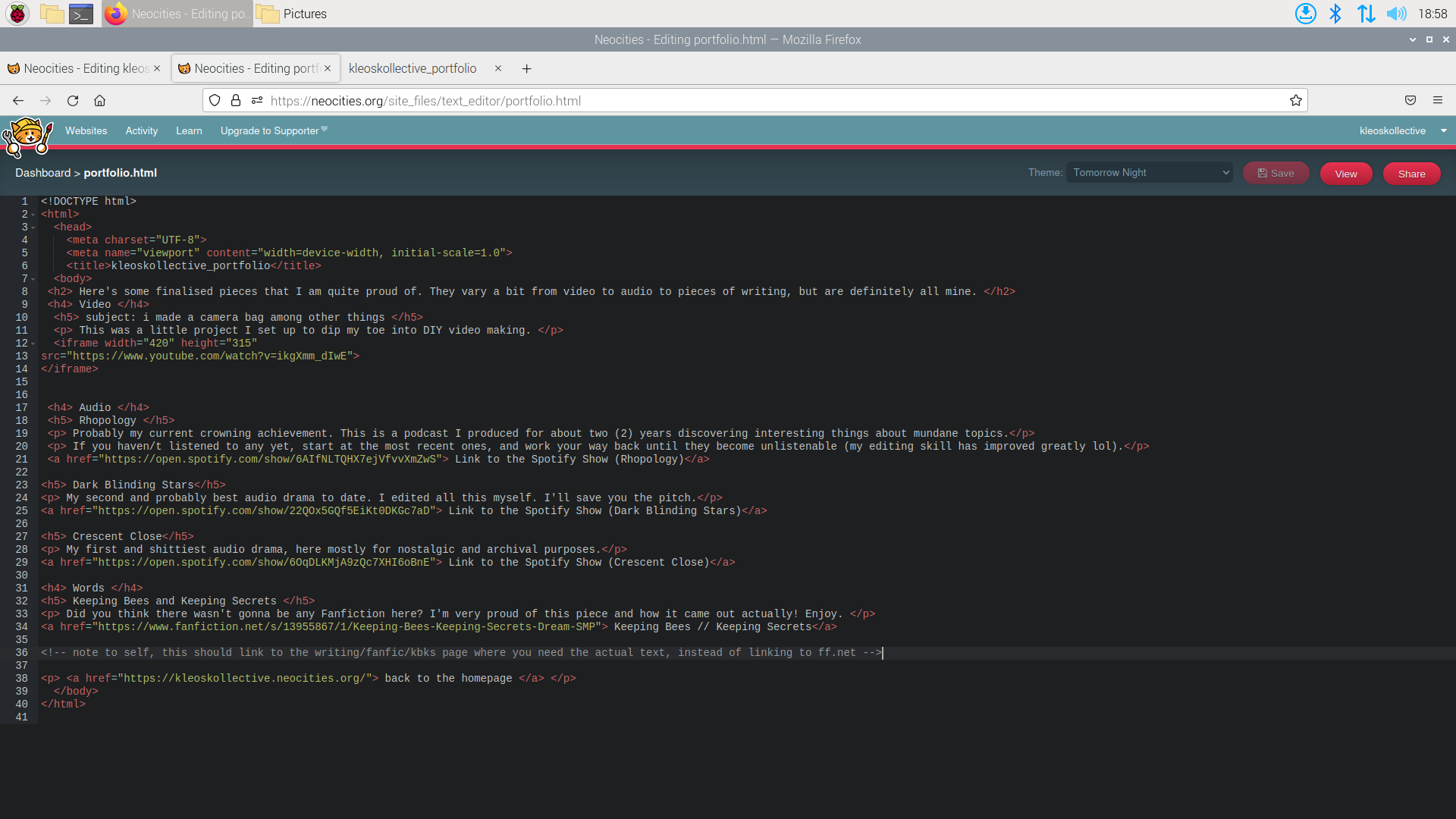This screenshot has width=1456, height=819.
Task: Open the Raspberry Pi main menu
Action: (17, 14)
